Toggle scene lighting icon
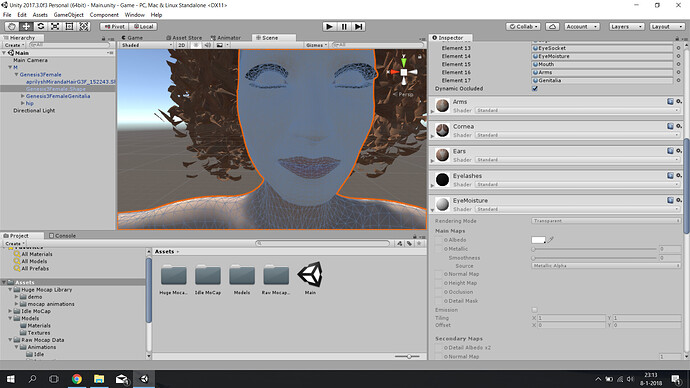The height and width of the screenshot is (388, 690). 196,45
